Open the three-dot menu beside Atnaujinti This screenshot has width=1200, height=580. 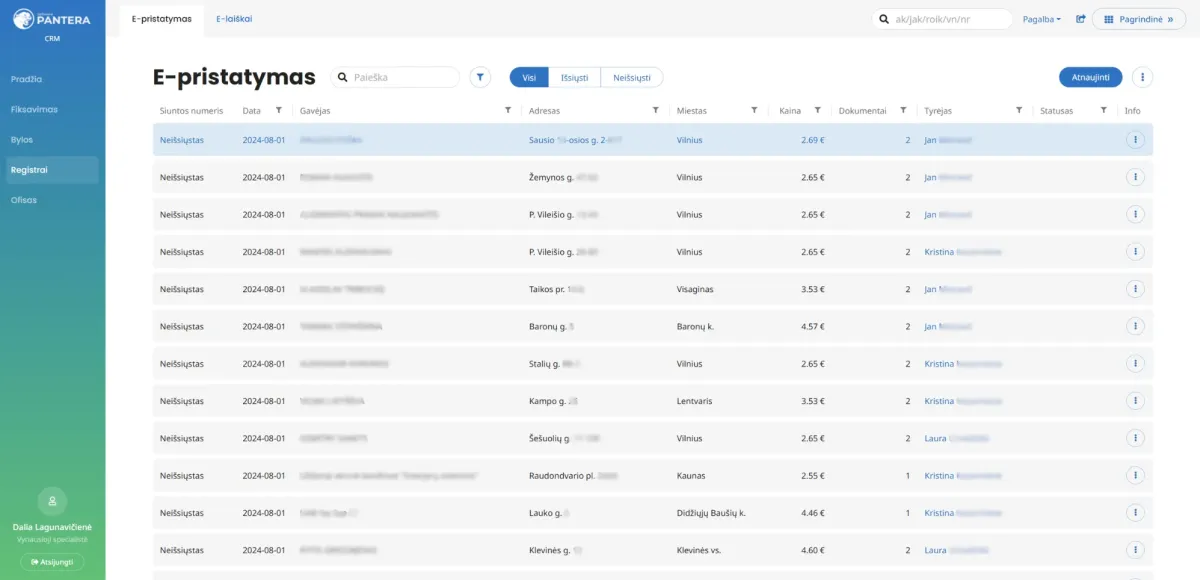pos(1143,77)
